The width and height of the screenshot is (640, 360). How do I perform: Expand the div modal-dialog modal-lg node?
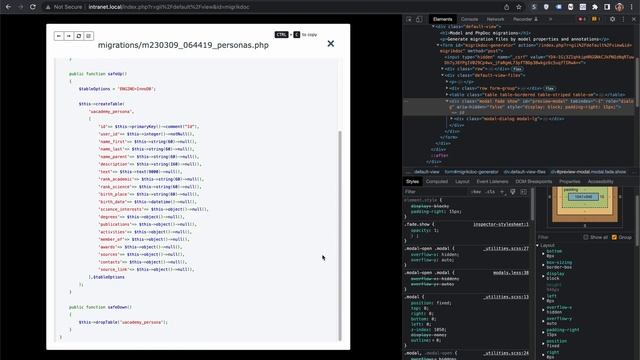tap(451, 119)
